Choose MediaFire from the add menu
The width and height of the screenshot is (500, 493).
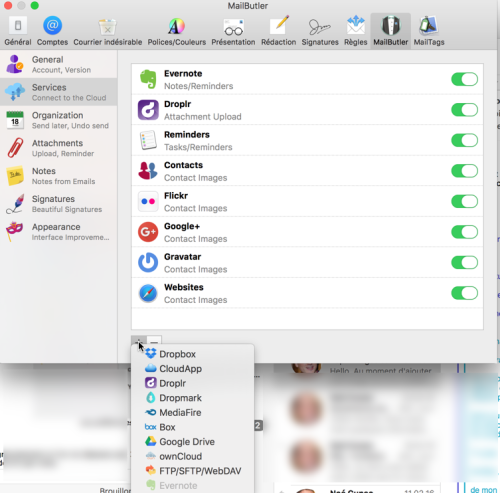tap(192, 413)
